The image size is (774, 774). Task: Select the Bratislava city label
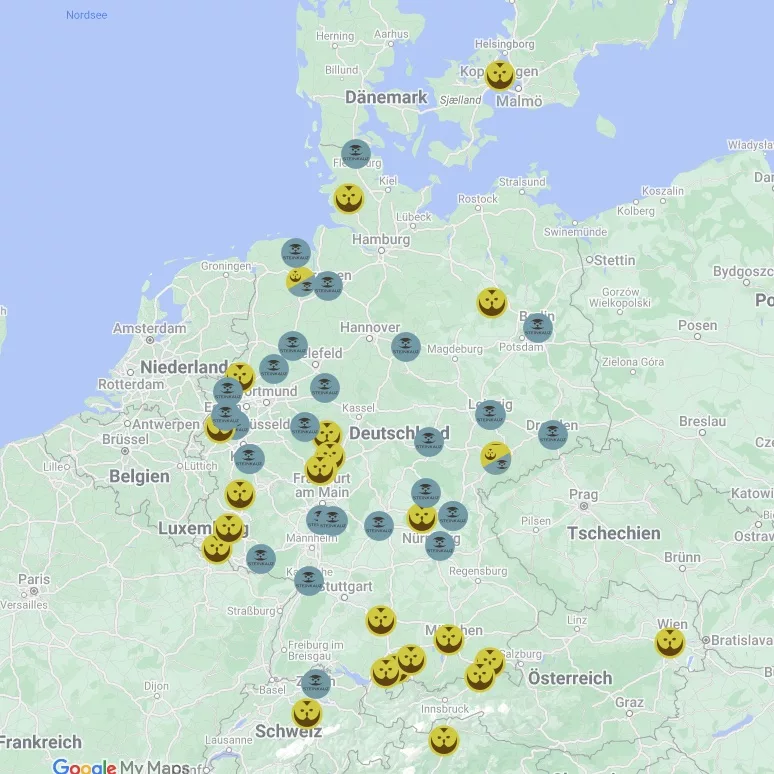click(x=742, y=640)
